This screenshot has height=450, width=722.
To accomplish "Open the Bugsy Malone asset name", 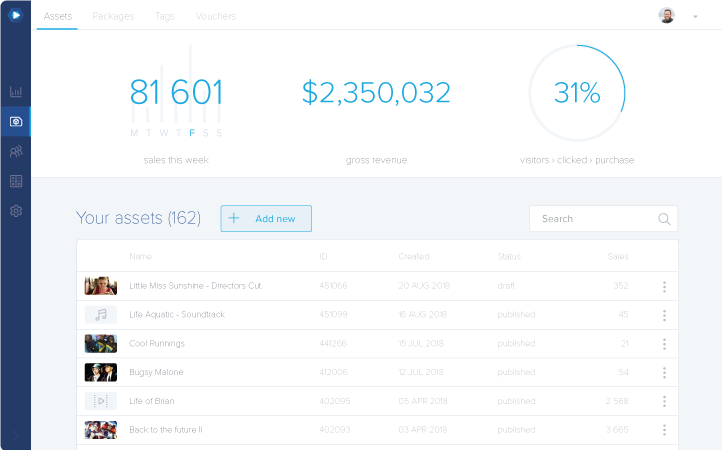I will tap(156, 372).
